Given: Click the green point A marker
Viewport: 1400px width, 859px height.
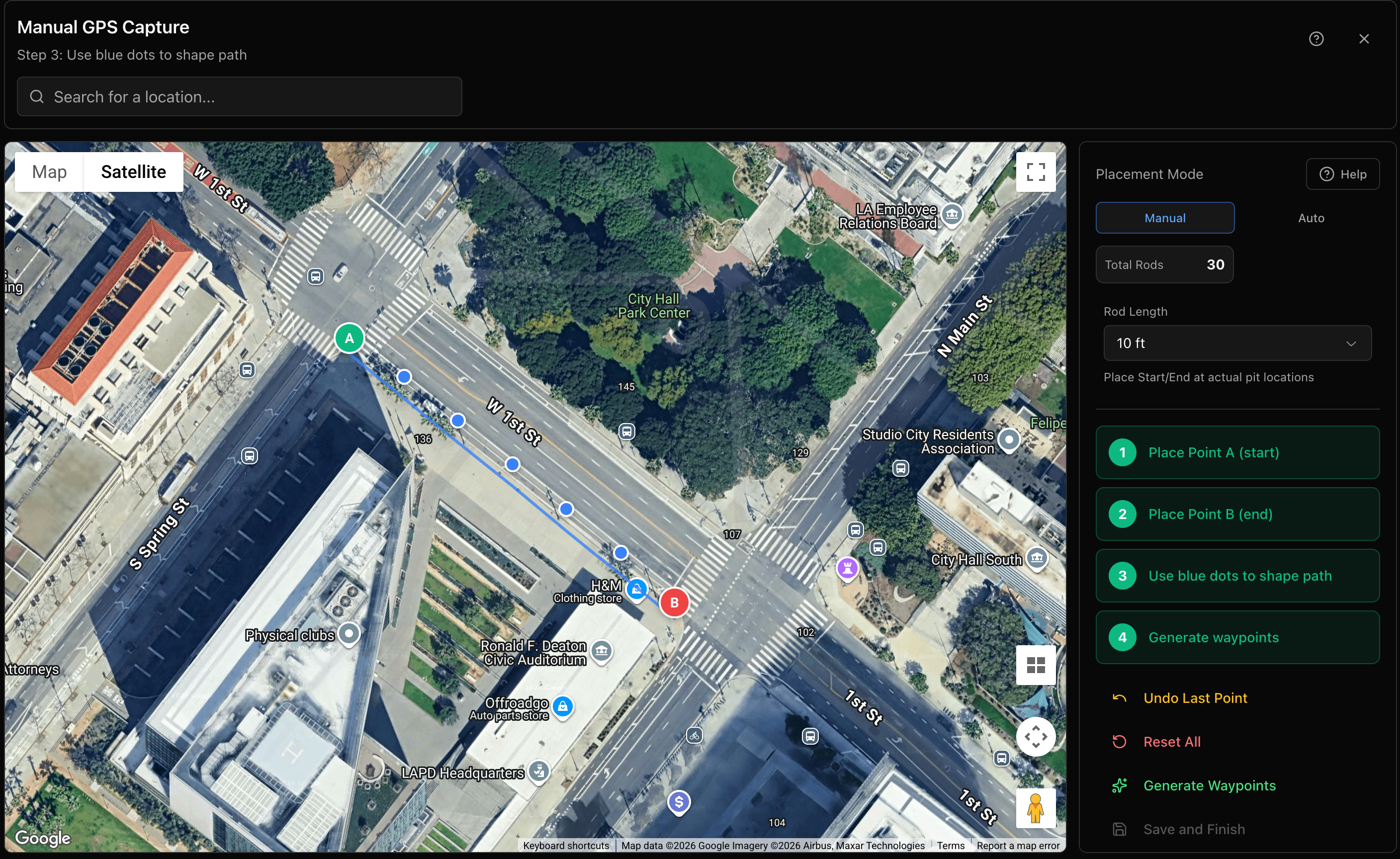Looking at the screenshot, I should pyautogui.click(x=349, y=338).
